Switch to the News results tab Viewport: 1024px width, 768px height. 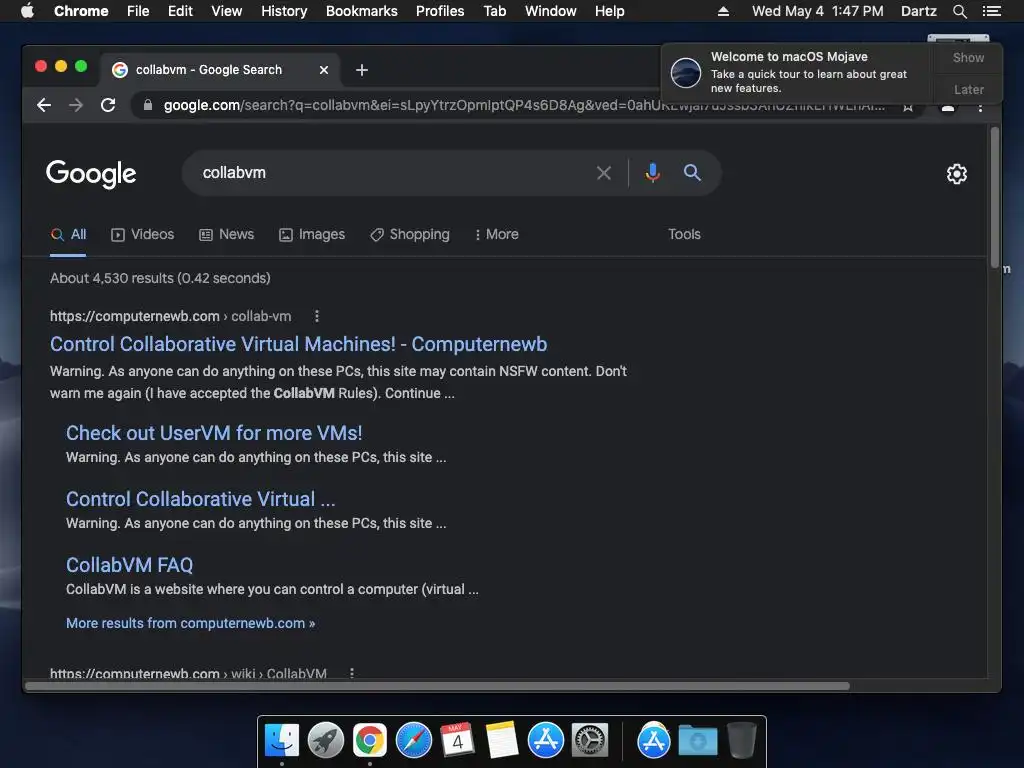(226, 234)
